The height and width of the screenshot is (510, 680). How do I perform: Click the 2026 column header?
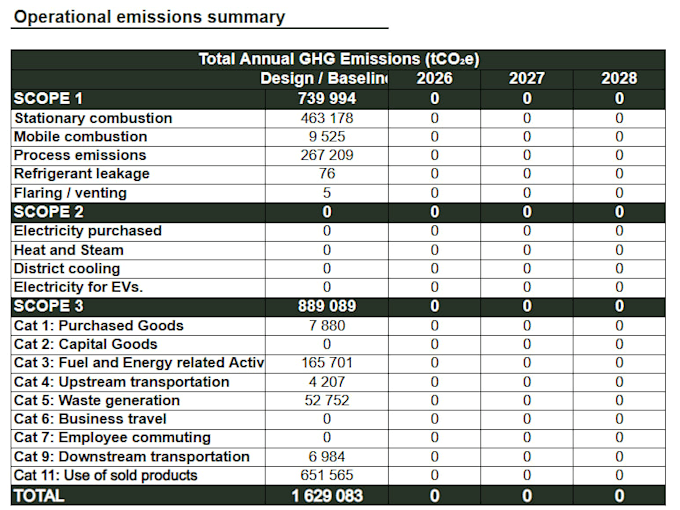click(434, 78)
